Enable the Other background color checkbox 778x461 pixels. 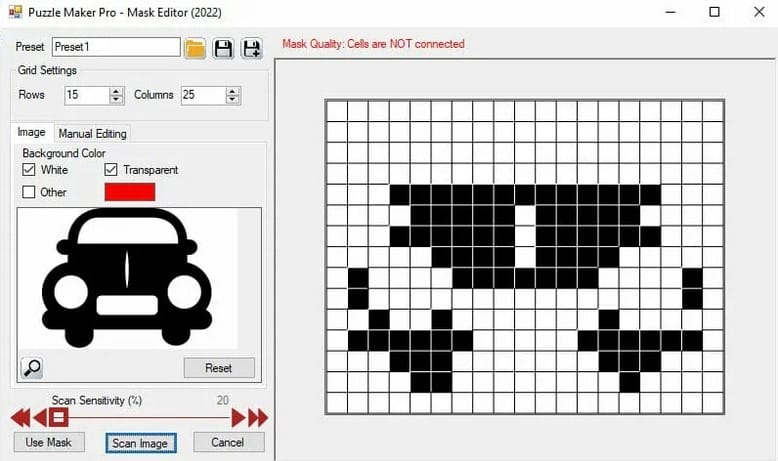[28, 192]
